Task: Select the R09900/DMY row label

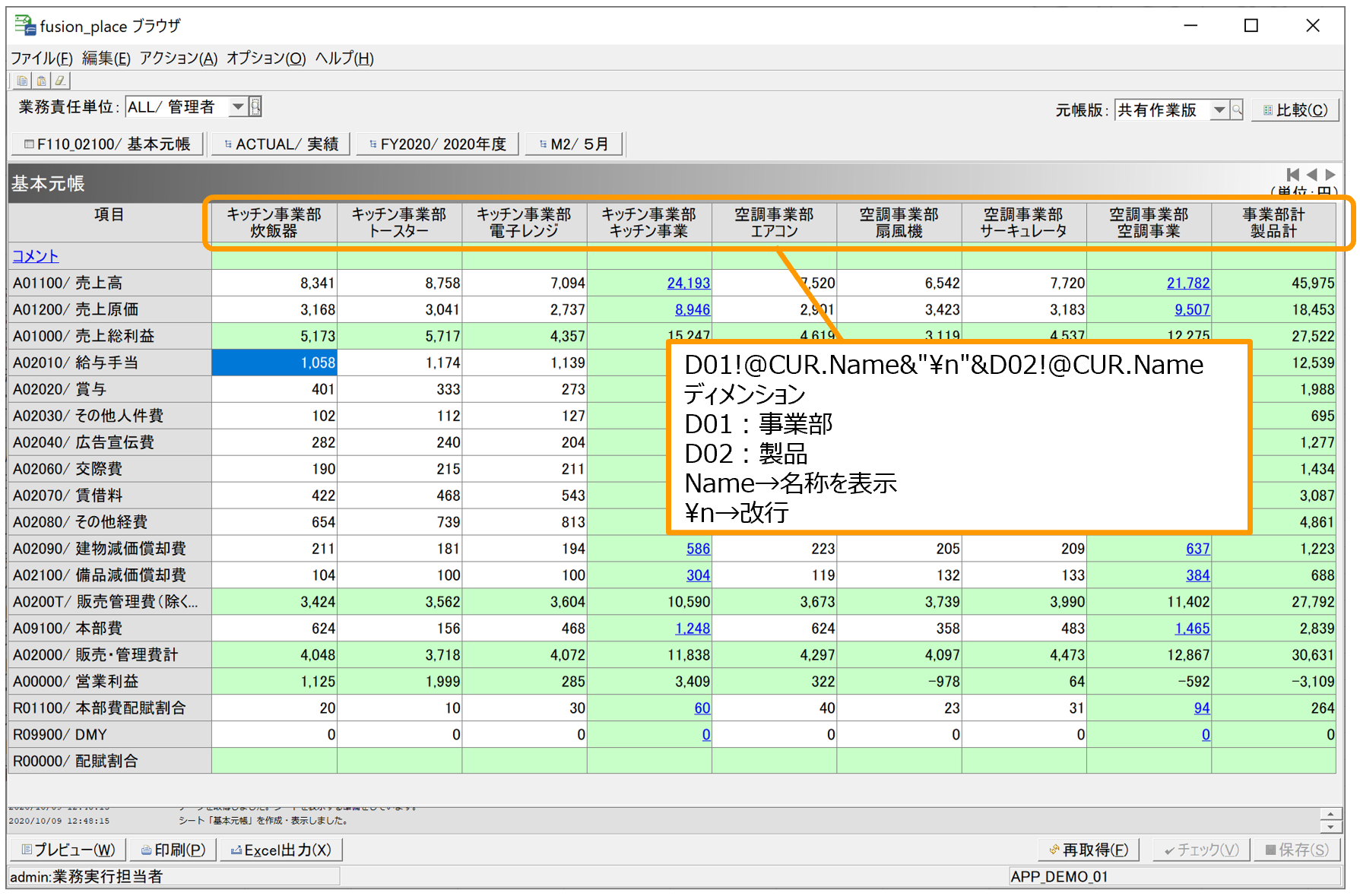Action: 109,735
